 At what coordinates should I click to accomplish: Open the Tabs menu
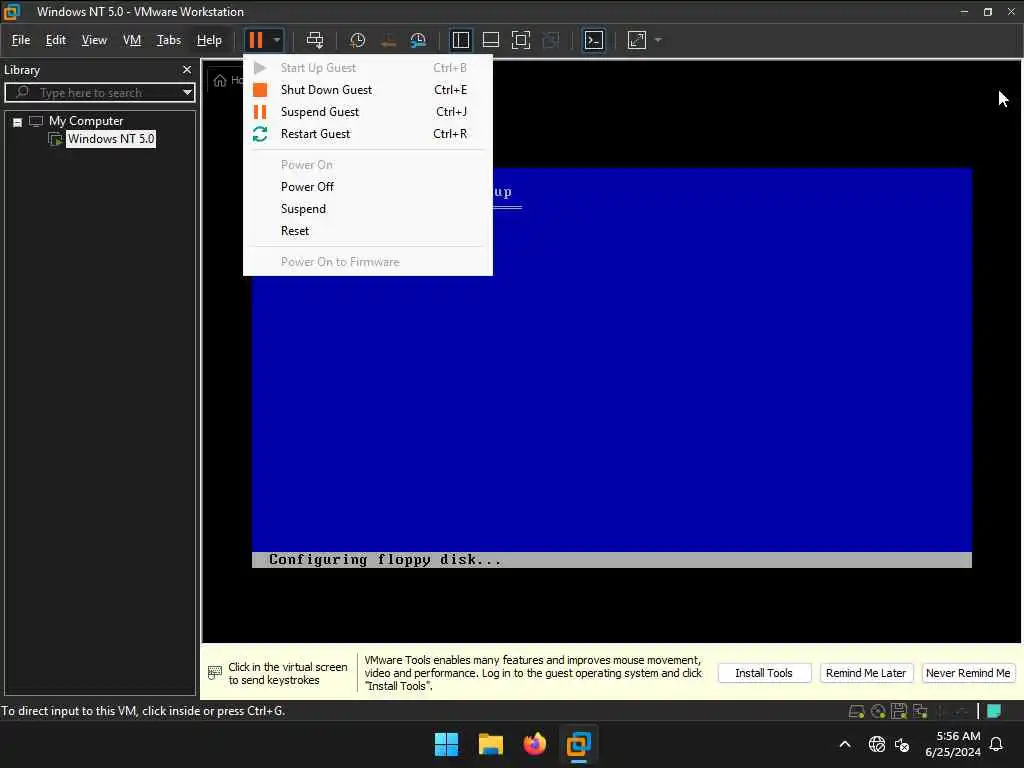click(168, 40)
